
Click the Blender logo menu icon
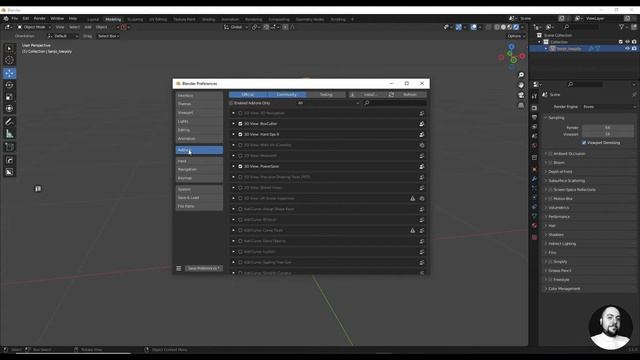coord(6,18)
